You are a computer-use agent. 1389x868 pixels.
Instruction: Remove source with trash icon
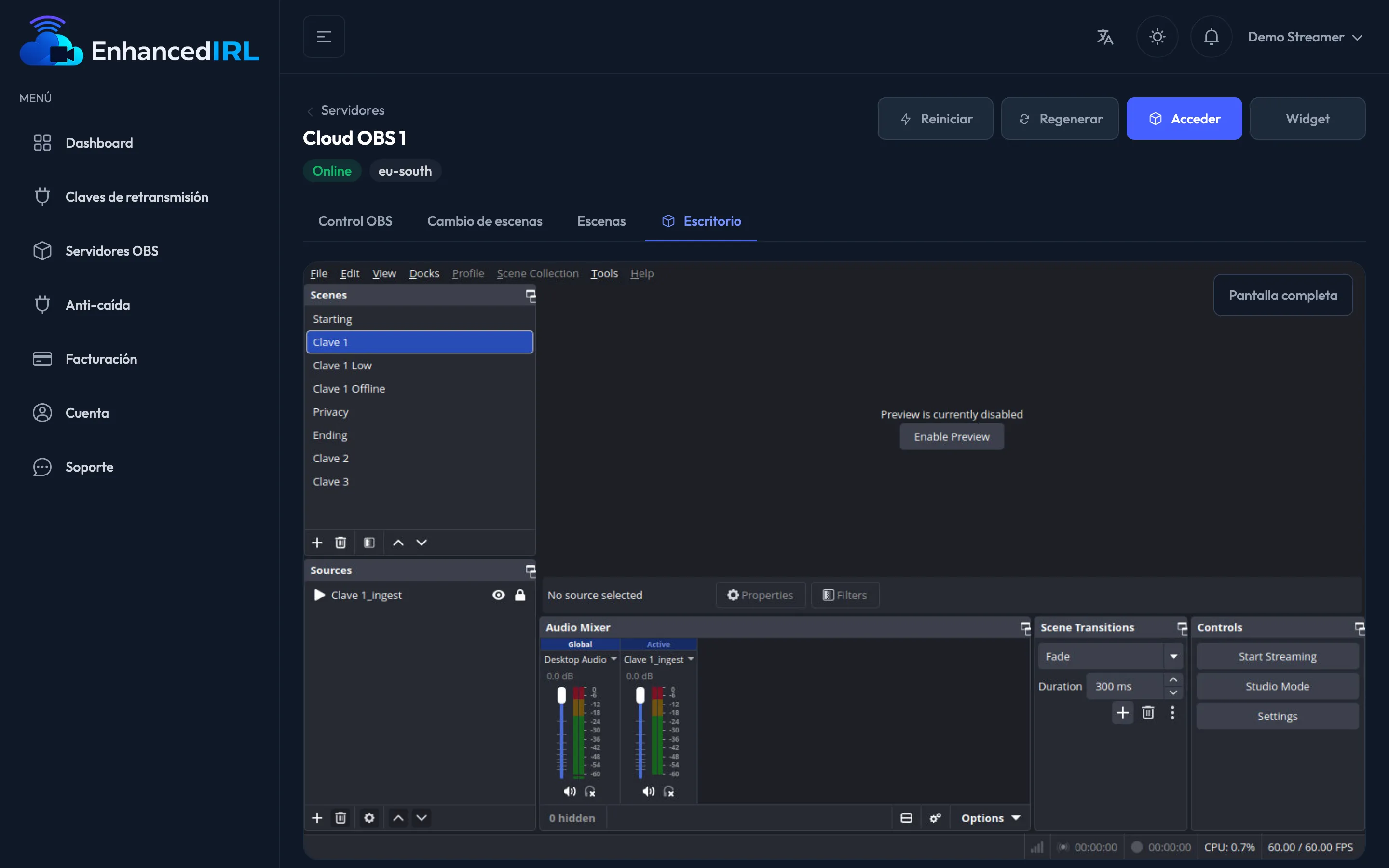tap(340, 818)
